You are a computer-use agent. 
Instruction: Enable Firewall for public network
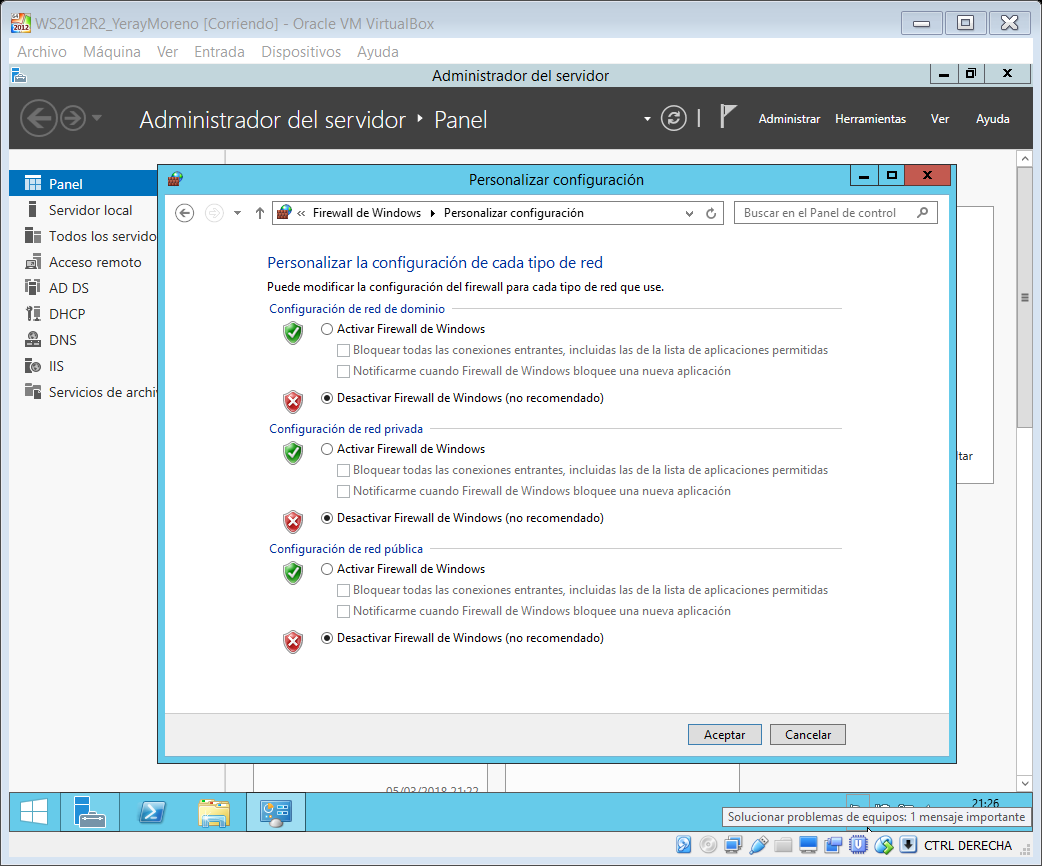tap(327, 569)
